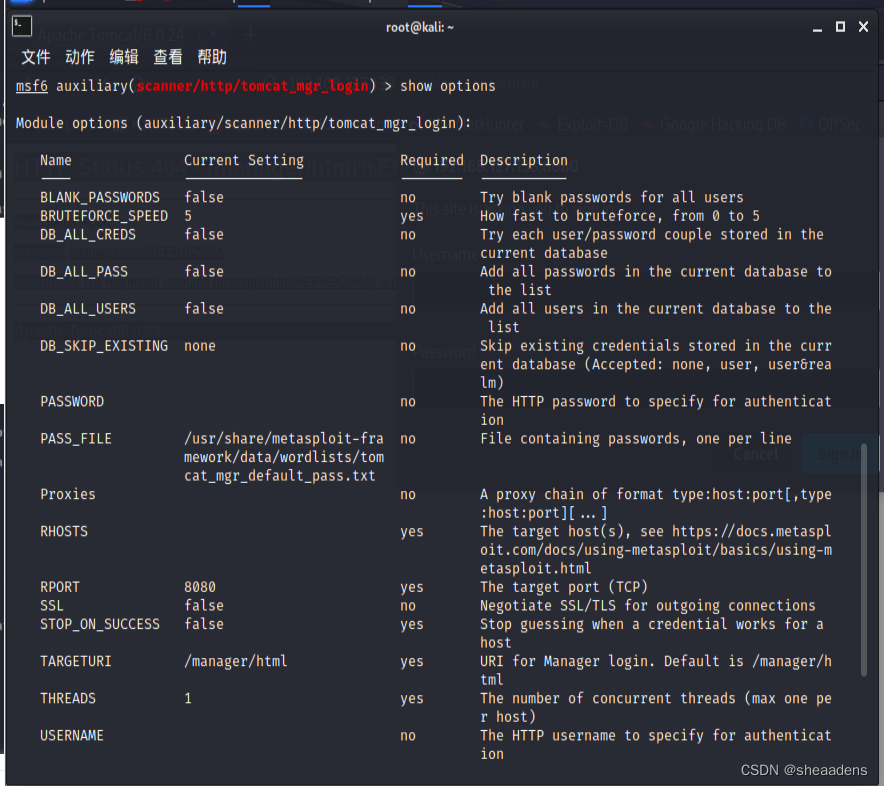This screenshot has width=884, height=786.
Task: Open the 文件 menu of the terminal
Action: point(34,57)
